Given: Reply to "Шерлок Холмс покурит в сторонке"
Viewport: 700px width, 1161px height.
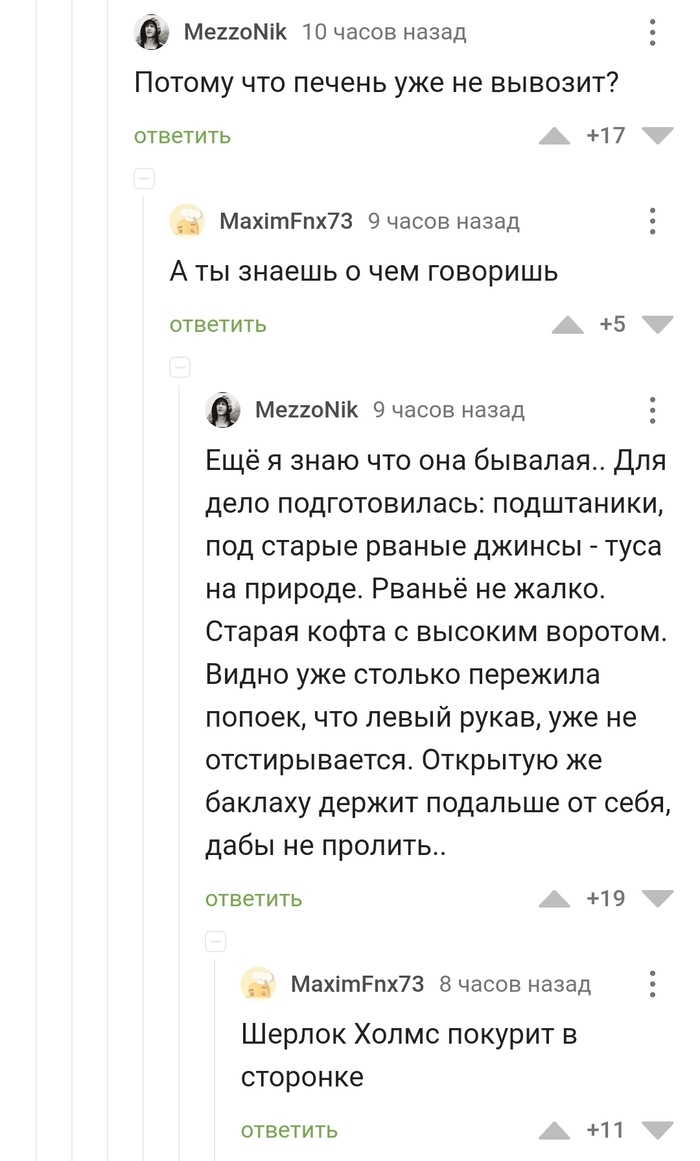Looking at the screenshot, I should pyautogui.click(x=289, y=1131).
